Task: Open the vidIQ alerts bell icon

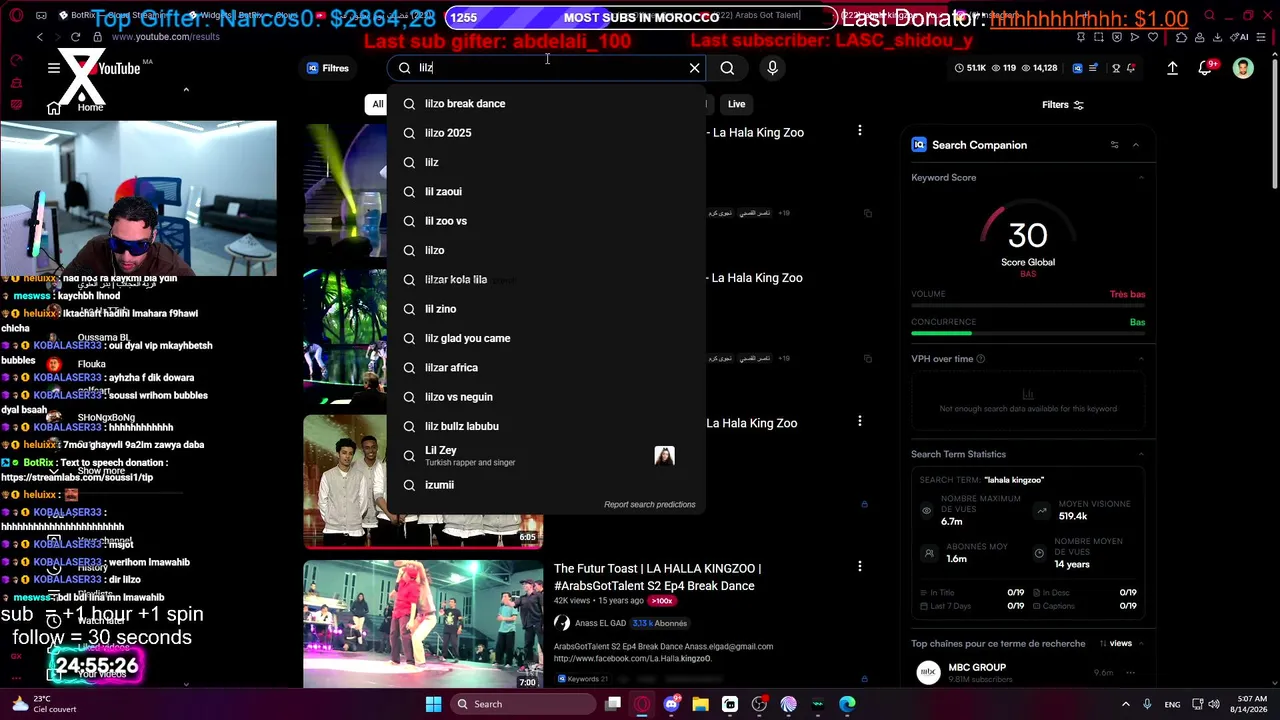Action: pyautogui.click(x=1131, y=68)
